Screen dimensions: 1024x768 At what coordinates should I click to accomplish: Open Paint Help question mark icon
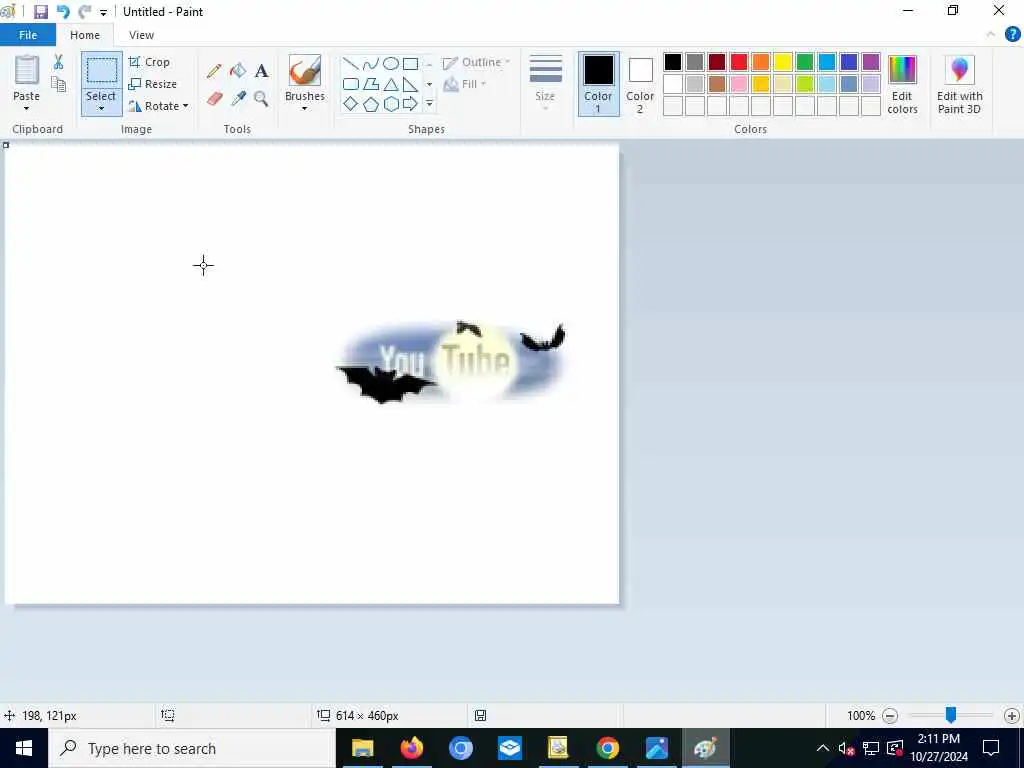click(1013, 35)
